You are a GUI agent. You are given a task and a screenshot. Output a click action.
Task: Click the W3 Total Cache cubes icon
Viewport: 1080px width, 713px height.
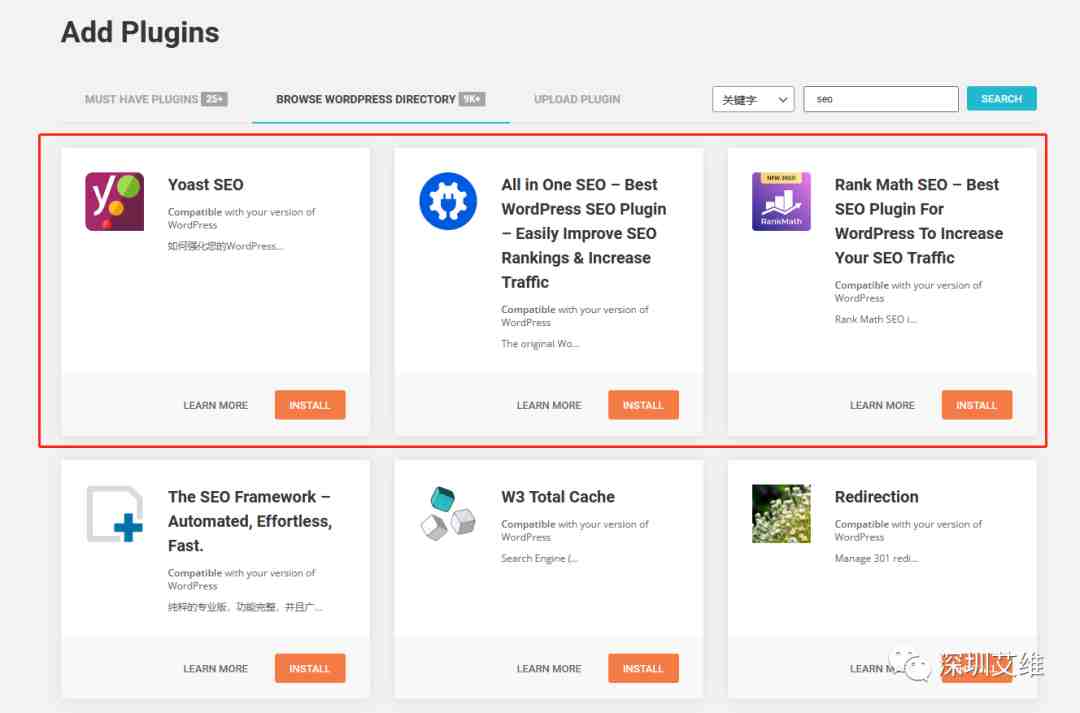[448, 514]
